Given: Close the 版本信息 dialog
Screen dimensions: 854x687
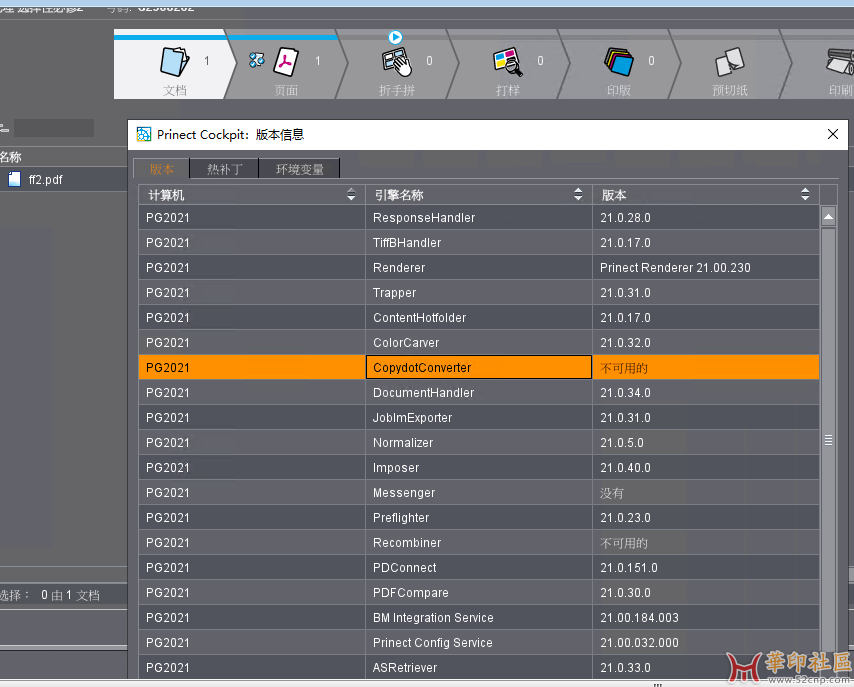Looking at the screenshot, I should point(832,134).
